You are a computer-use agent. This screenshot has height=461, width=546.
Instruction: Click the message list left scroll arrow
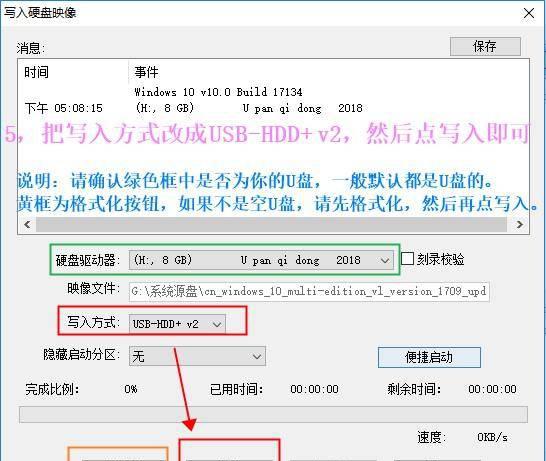point(27,225)
